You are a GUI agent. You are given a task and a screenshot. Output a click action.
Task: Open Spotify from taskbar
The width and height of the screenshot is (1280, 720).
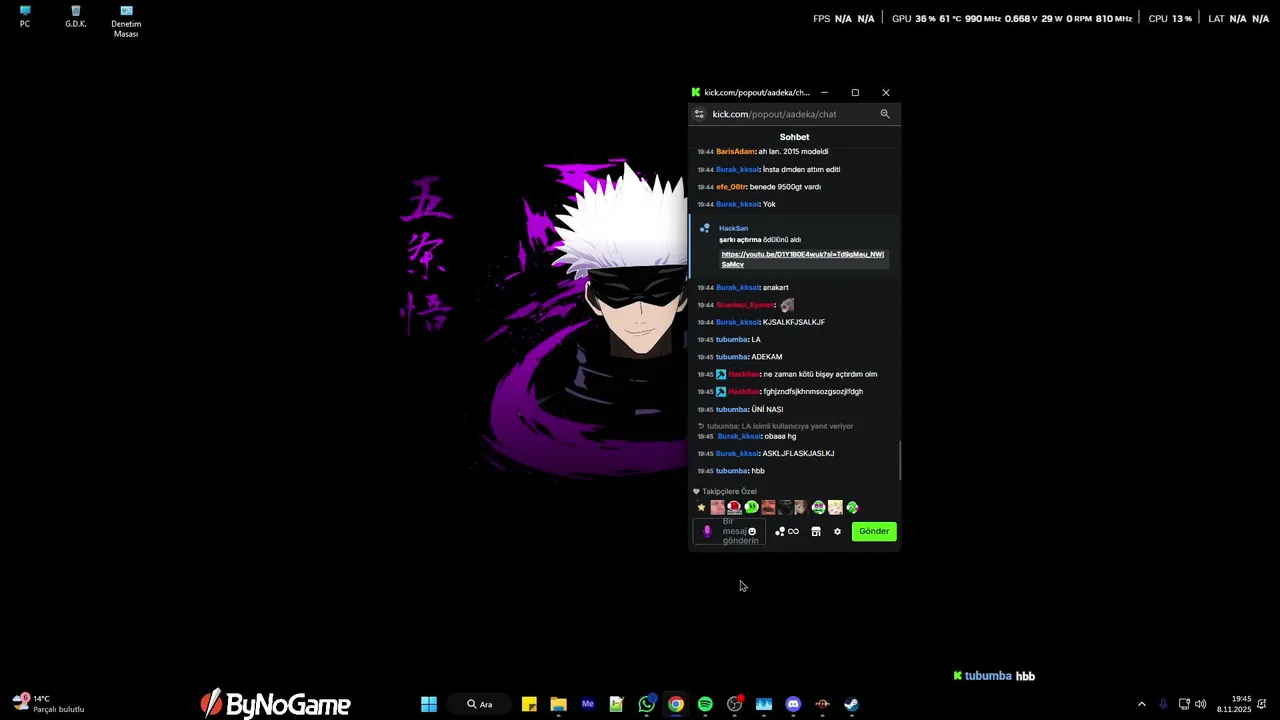click(x=705, y=704)
